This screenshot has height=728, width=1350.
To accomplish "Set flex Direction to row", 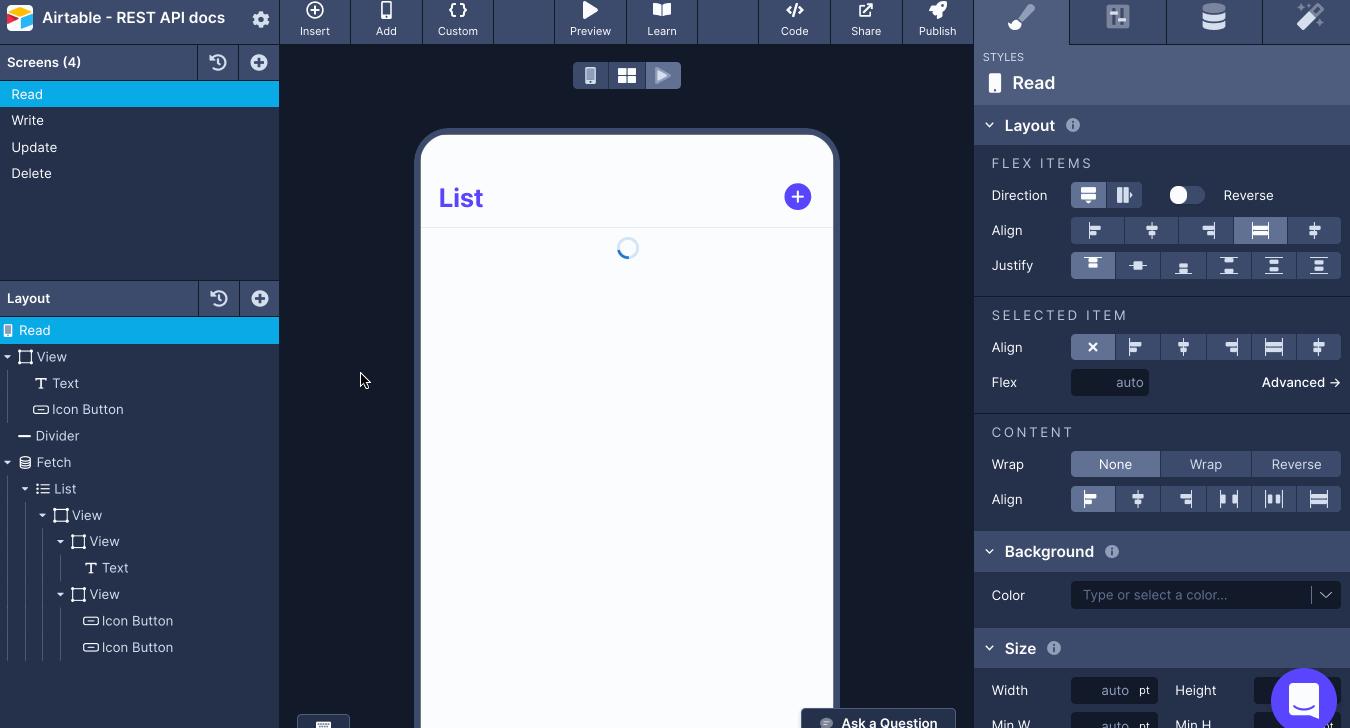I will coord(1125,195).
